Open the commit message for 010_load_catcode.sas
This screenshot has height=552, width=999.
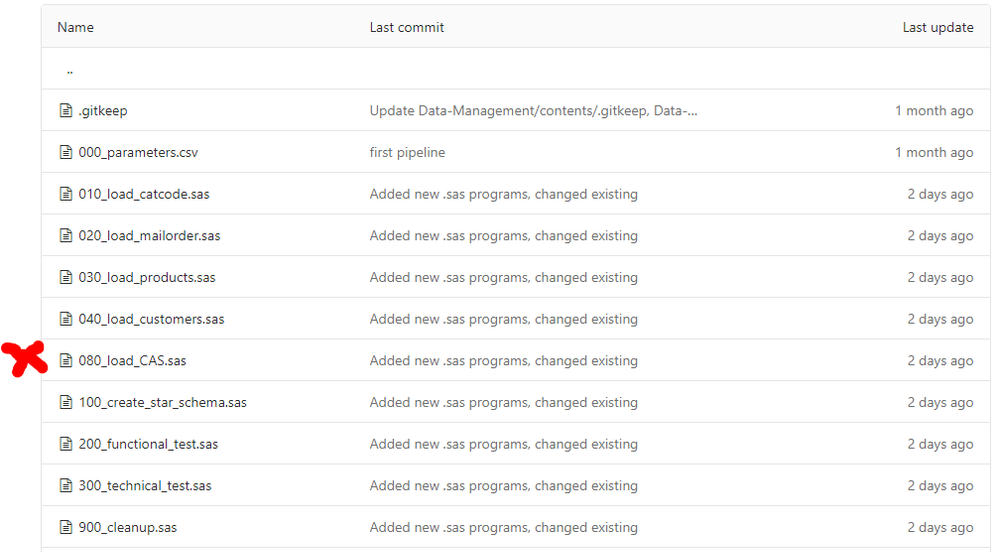503,194
